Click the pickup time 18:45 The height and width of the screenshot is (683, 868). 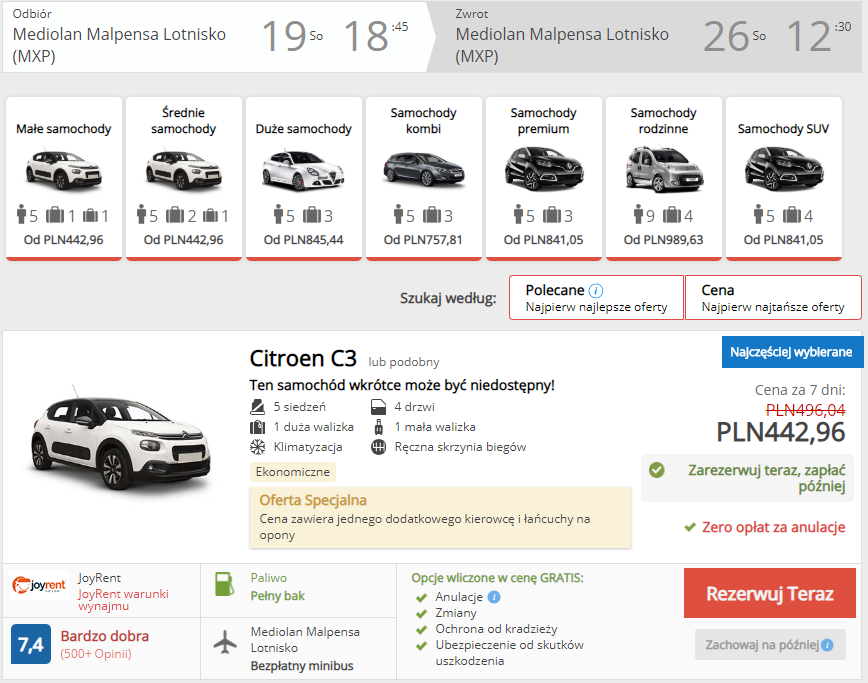(x=375, y=36)
